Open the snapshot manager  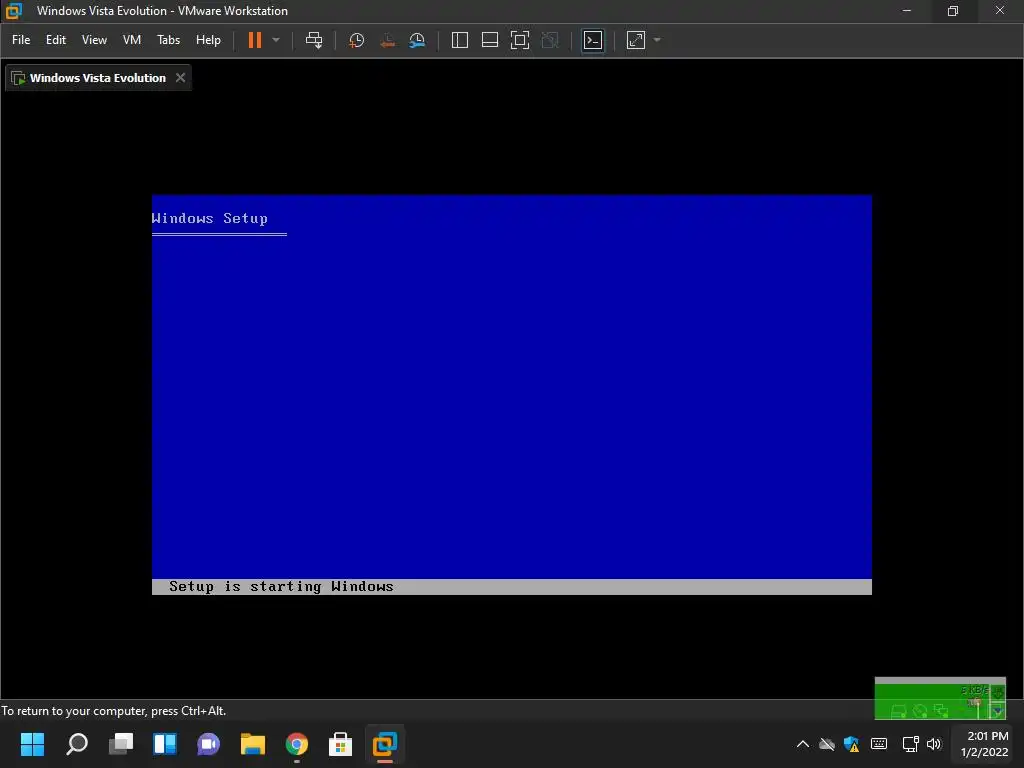coord(417,40)
